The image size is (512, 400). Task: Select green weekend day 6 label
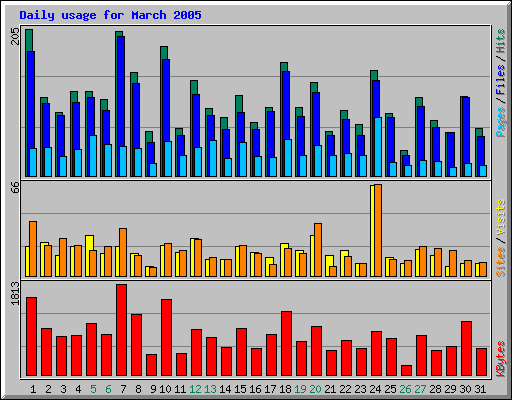pyautogui.click(x=108, y=389)
